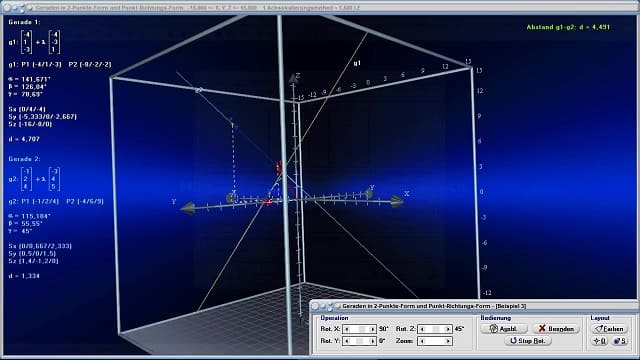This screenshot has height=360, width=640.
Task: Click left arrow of Rot. Z scrollbar
Action: click(x=422, y=329)
